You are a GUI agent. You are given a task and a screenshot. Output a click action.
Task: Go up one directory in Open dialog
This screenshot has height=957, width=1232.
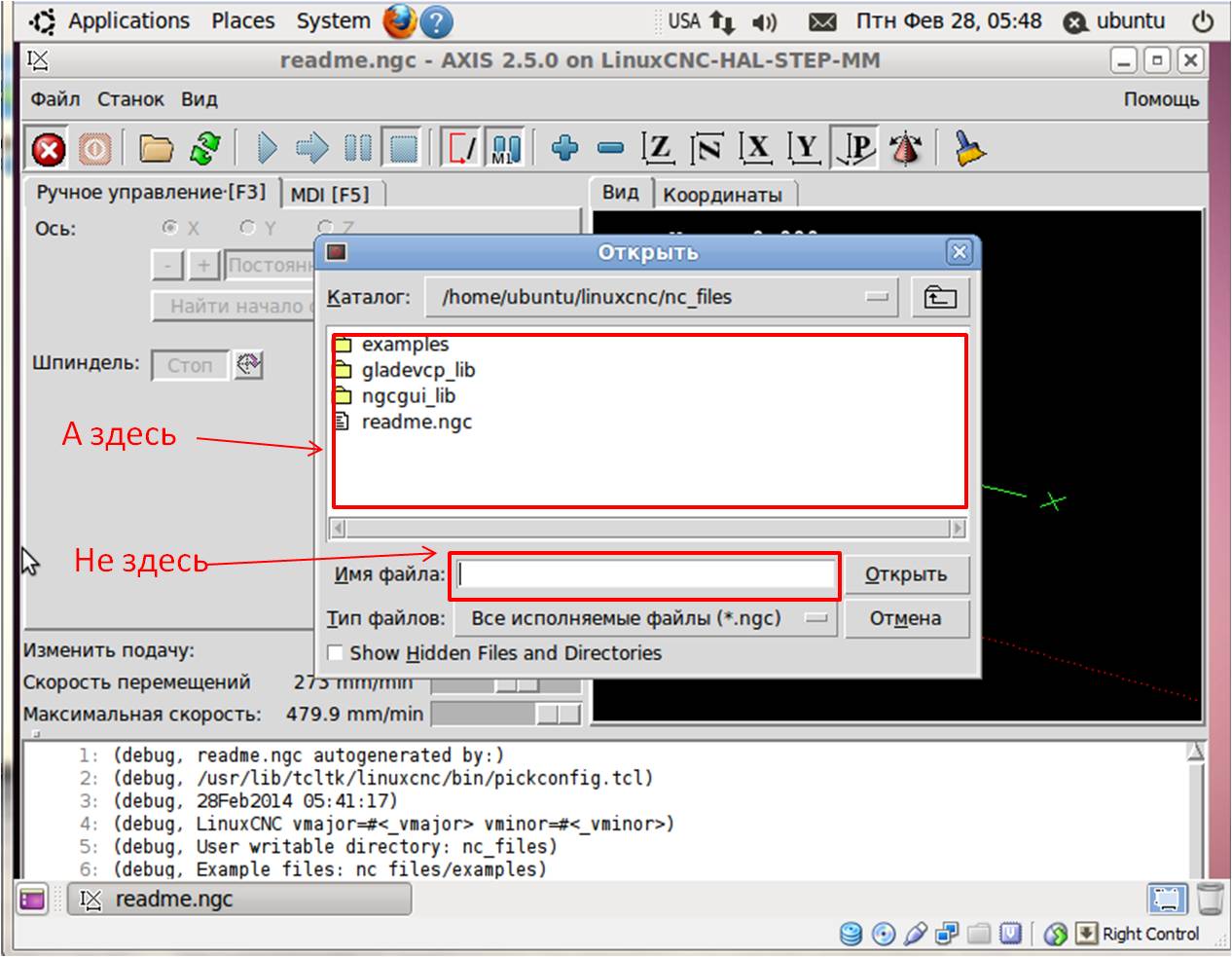point(939,297)
